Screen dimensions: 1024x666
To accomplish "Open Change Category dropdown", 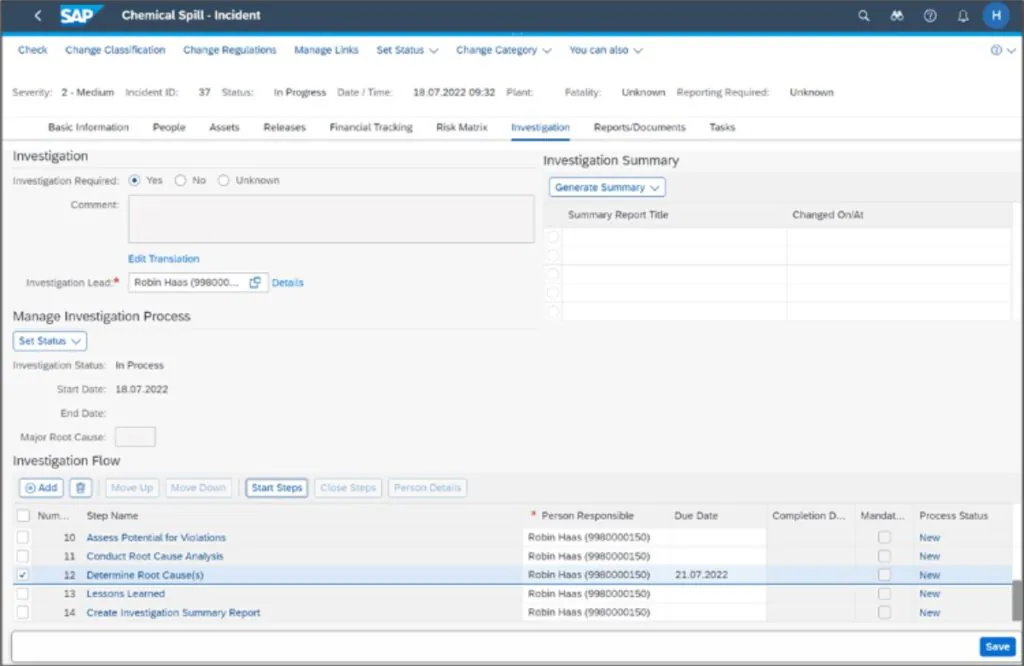I will [x=504, y=50].
